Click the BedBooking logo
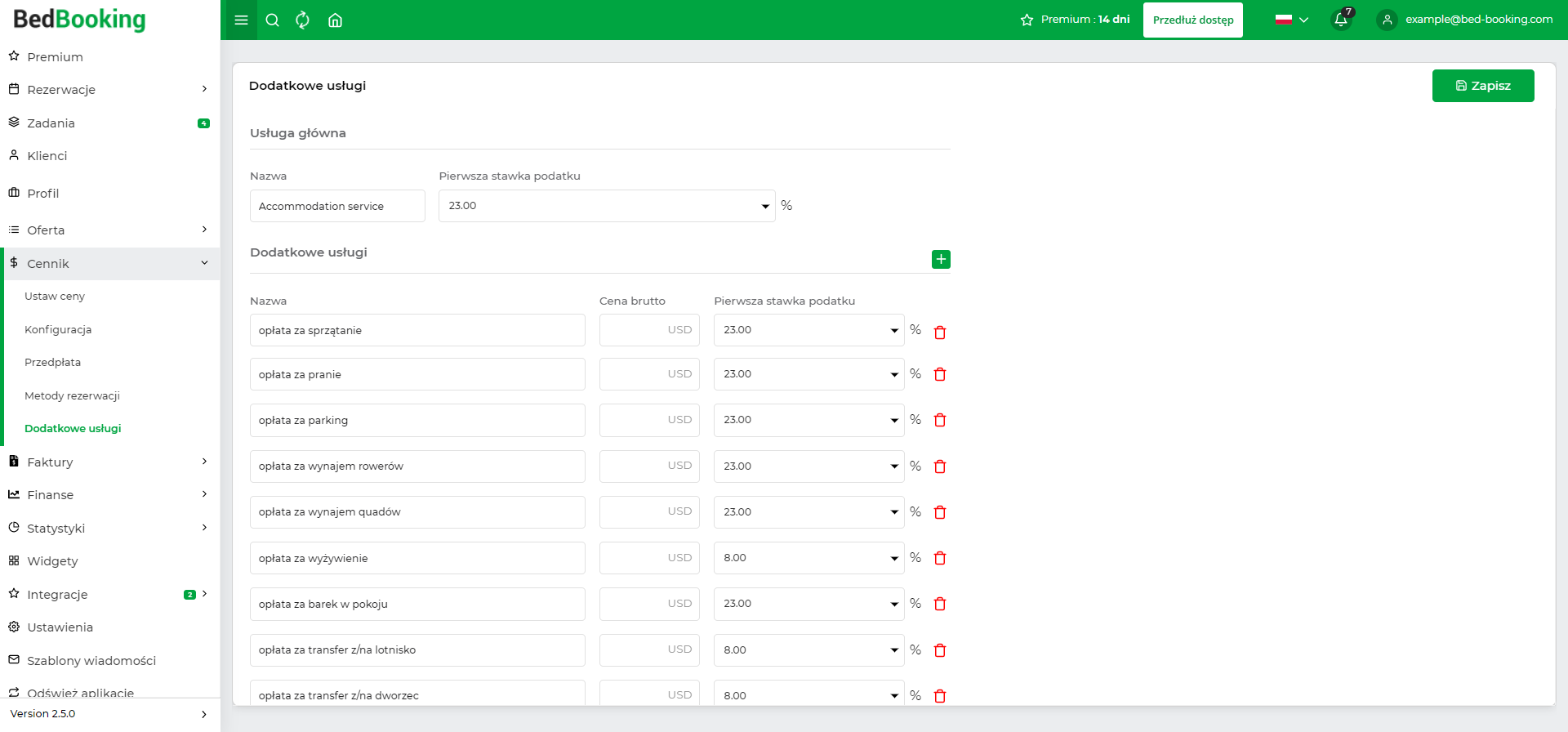Image resolution: width=1568 pixels, height=732 pixels. click(79, 20)
